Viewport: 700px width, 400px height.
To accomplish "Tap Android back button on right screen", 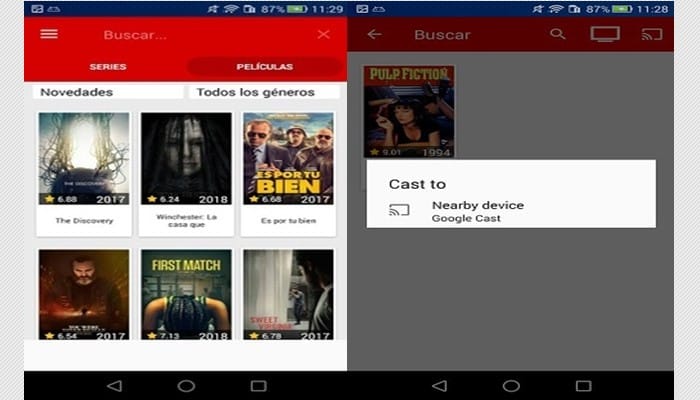I will [440, 386].
